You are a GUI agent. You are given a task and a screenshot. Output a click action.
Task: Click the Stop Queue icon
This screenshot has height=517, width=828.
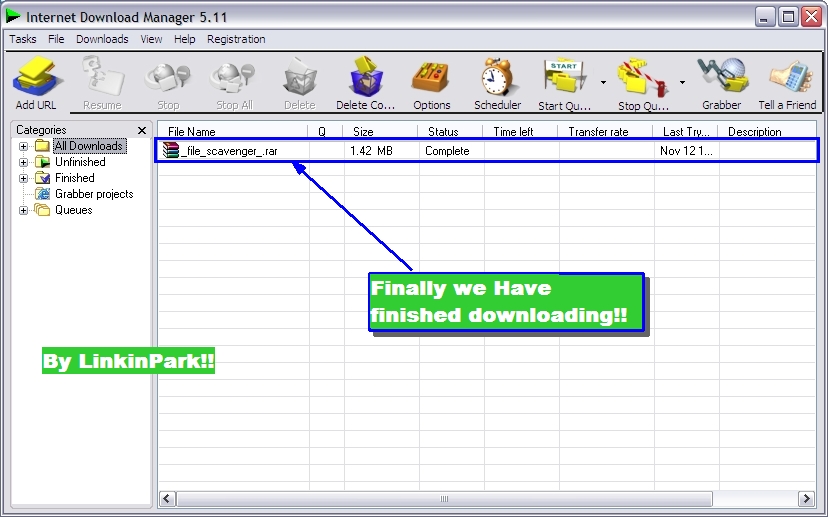642,78
